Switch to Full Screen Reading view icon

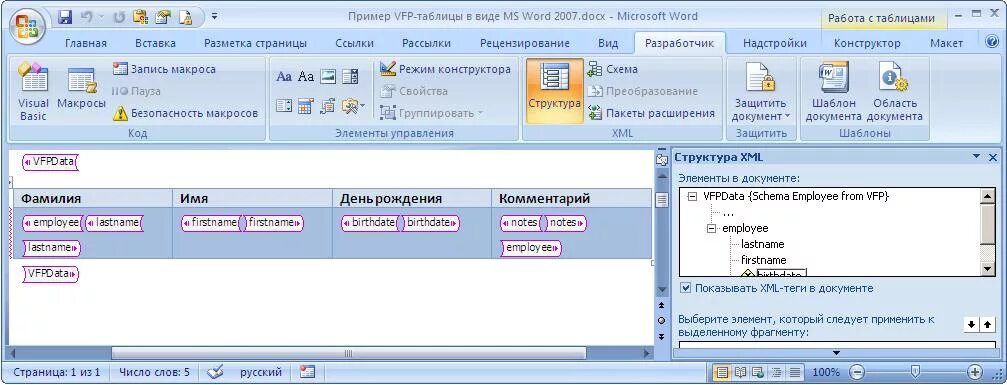[740, 372]
